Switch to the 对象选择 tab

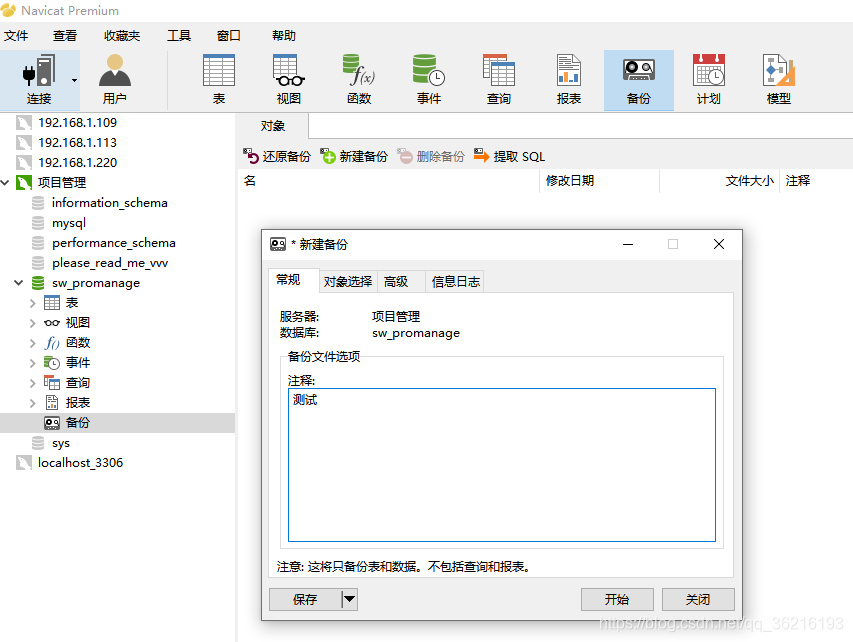tap(347, 281)
